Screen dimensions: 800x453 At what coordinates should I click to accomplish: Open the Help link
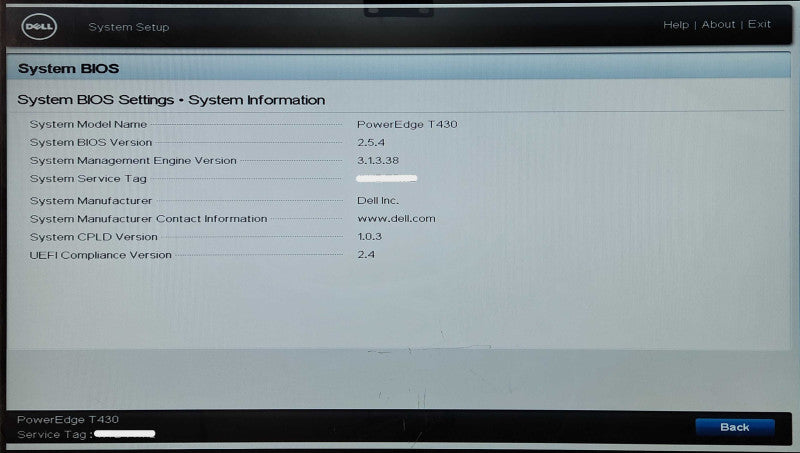pos(676,24)
